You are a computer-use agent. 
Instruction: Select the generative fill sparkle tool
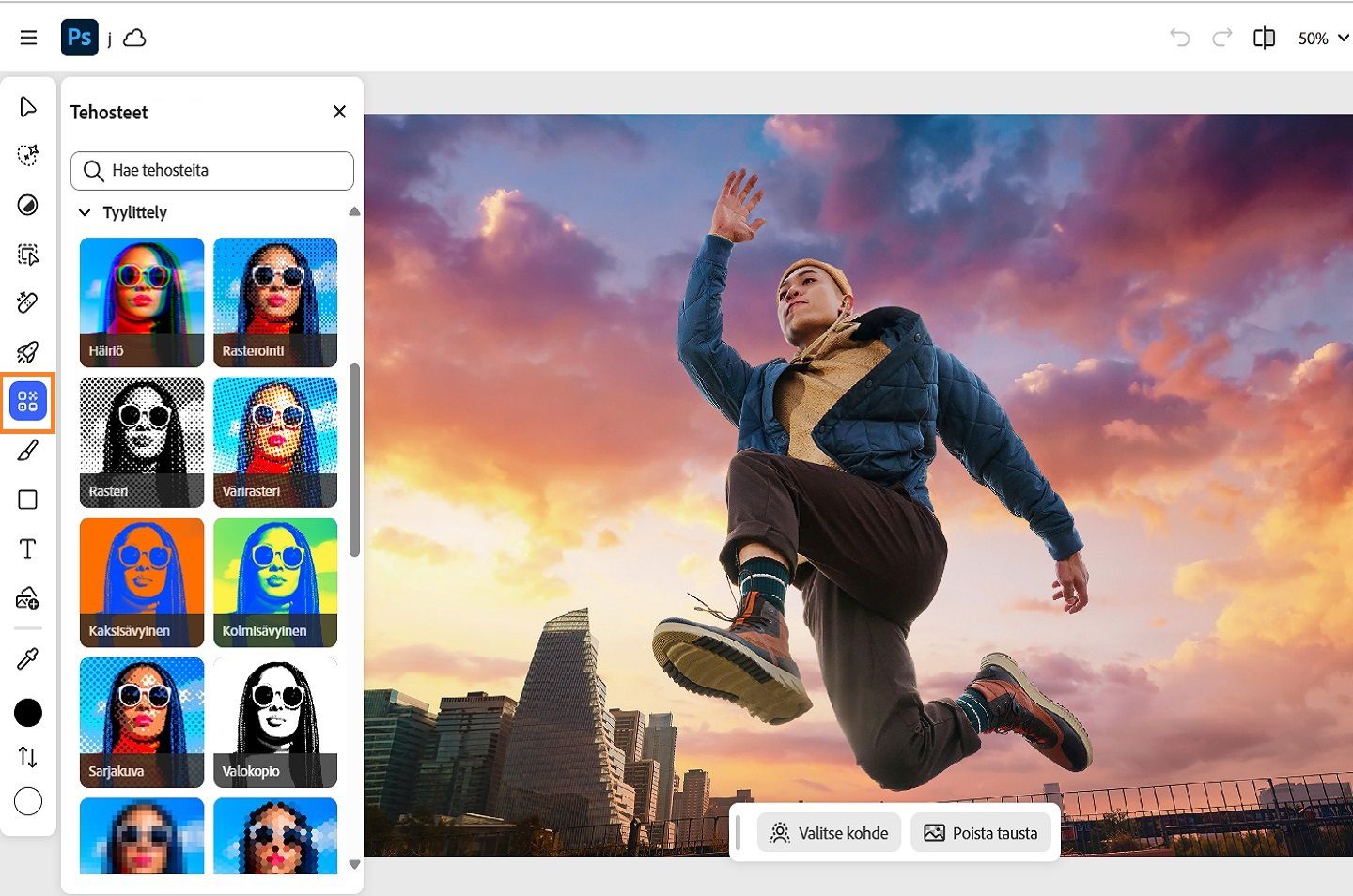pyautogui.click(x=28, y=155)
